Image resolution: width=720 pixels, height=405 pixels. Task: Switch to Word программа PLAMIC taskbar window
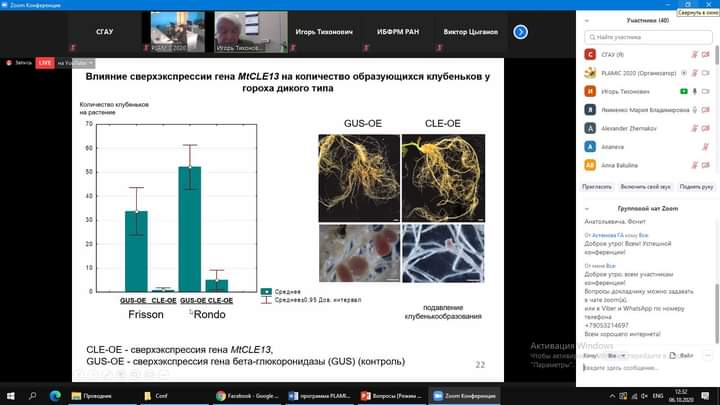[x=320, y=396]
